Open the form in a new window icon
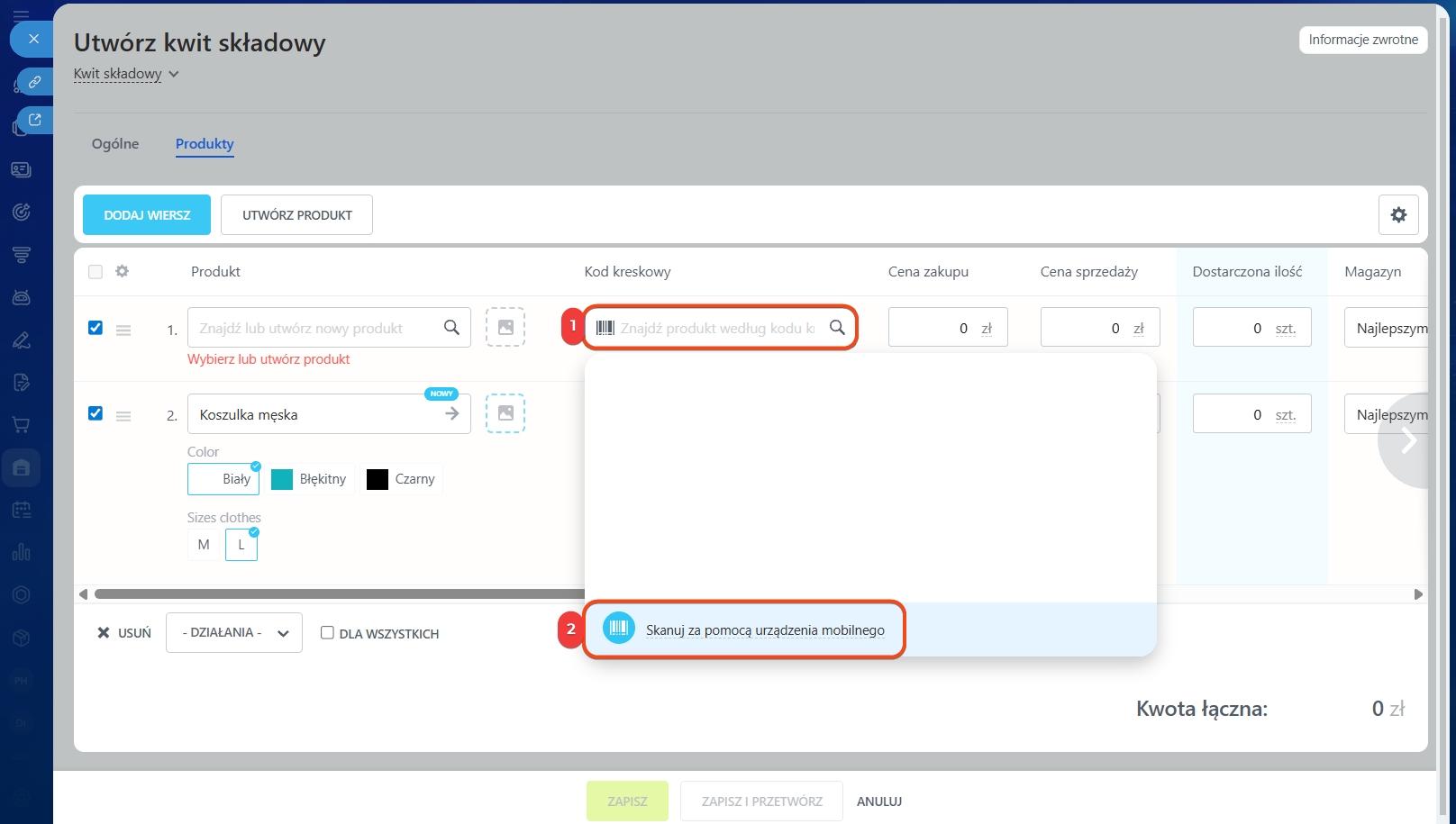Screen dimensions: 1456x824 (34, 120)
